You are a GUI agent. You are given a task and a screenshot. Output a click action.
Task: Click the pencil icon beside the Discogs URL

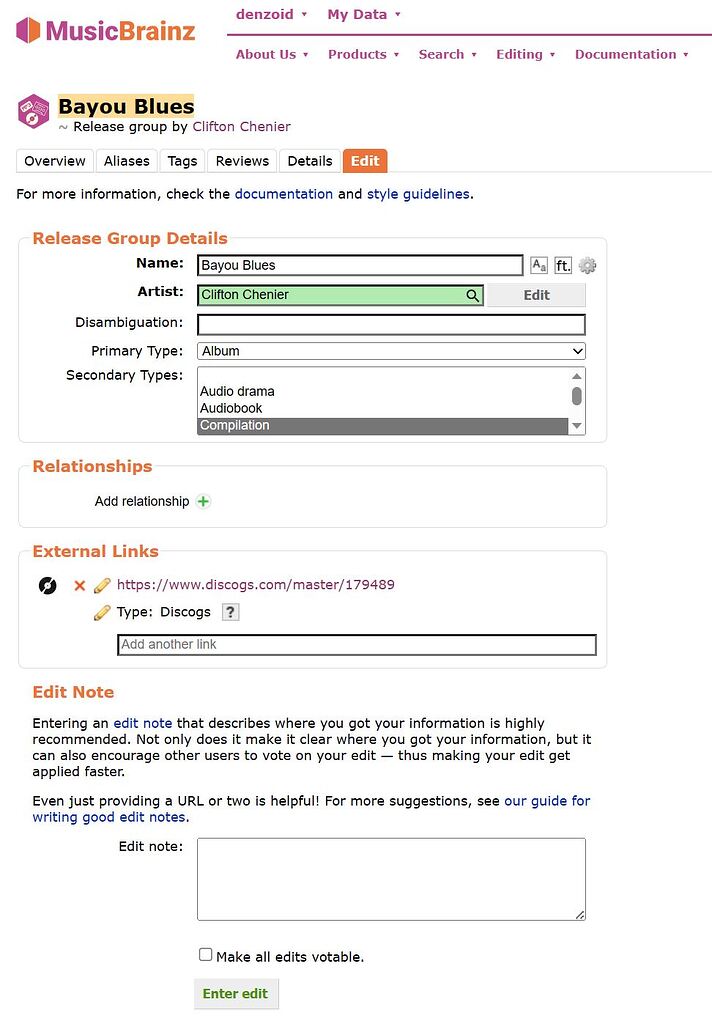tap(101, 586)
